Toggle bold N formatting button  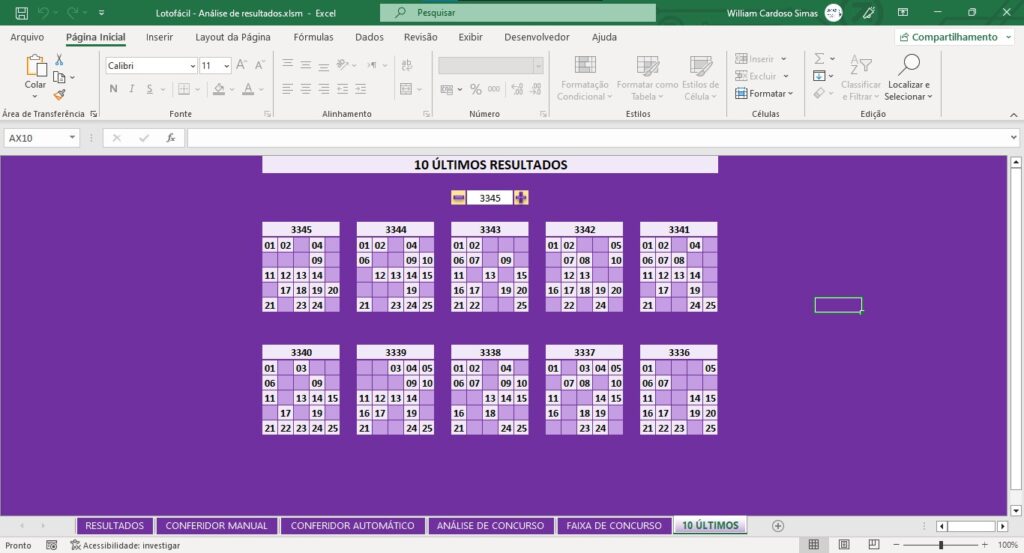(x=114, y=89)
